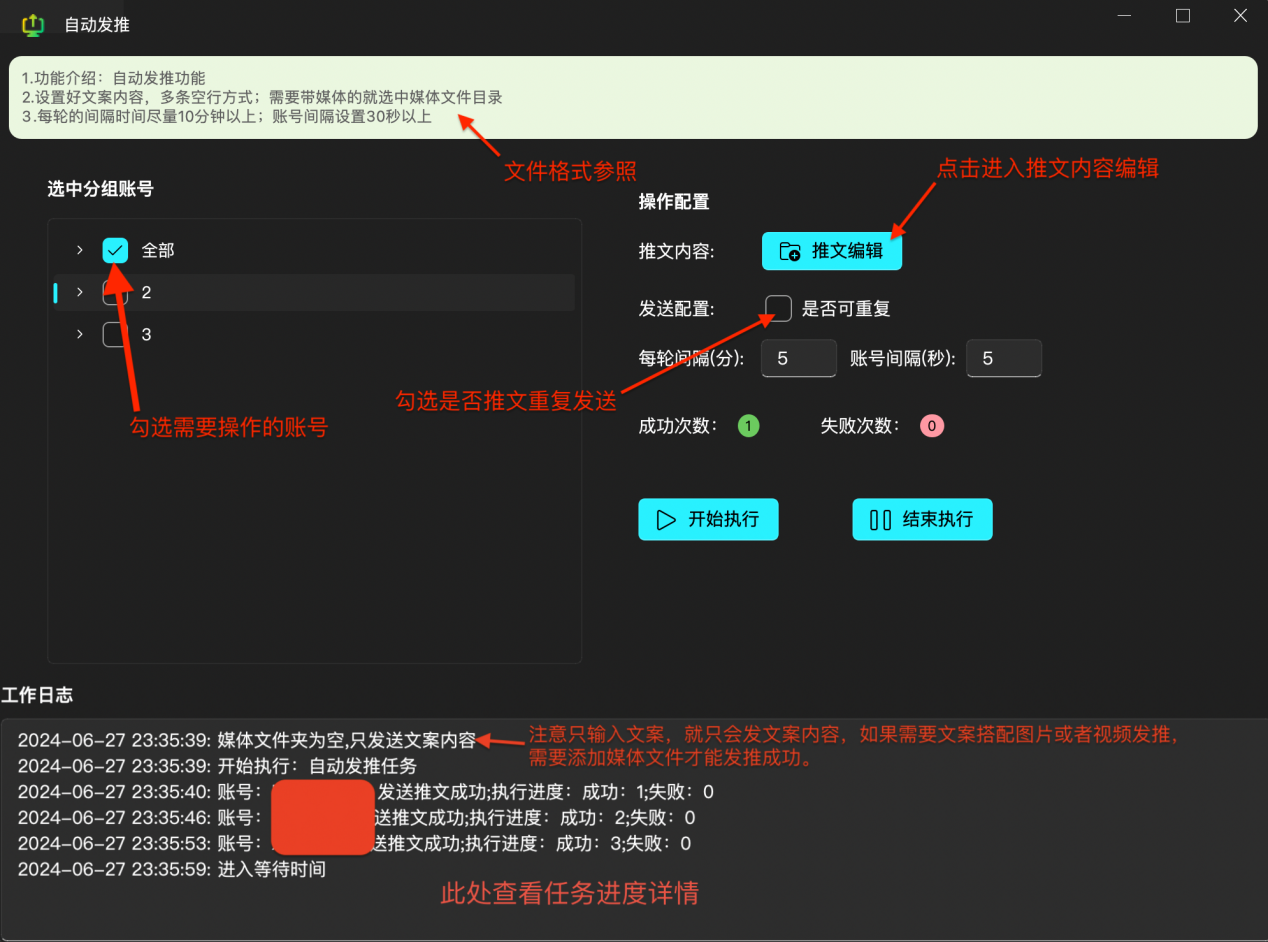Close the 自动发推 window
Image resolution: width=1268 pixels, height=942 pixels.
(1240, 16)
